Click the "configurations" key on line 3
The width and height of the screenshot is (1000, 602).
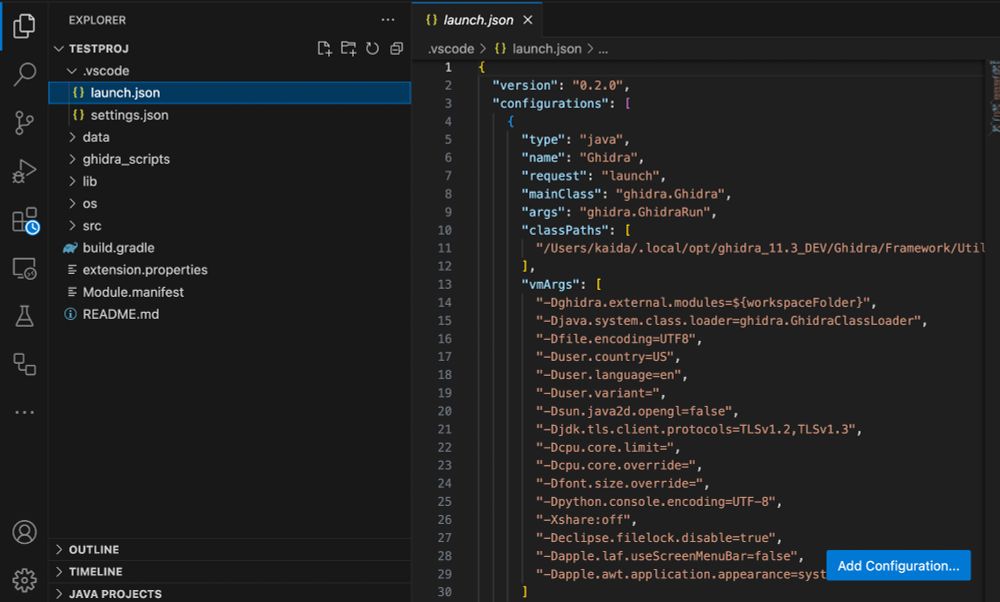point(550,103)
